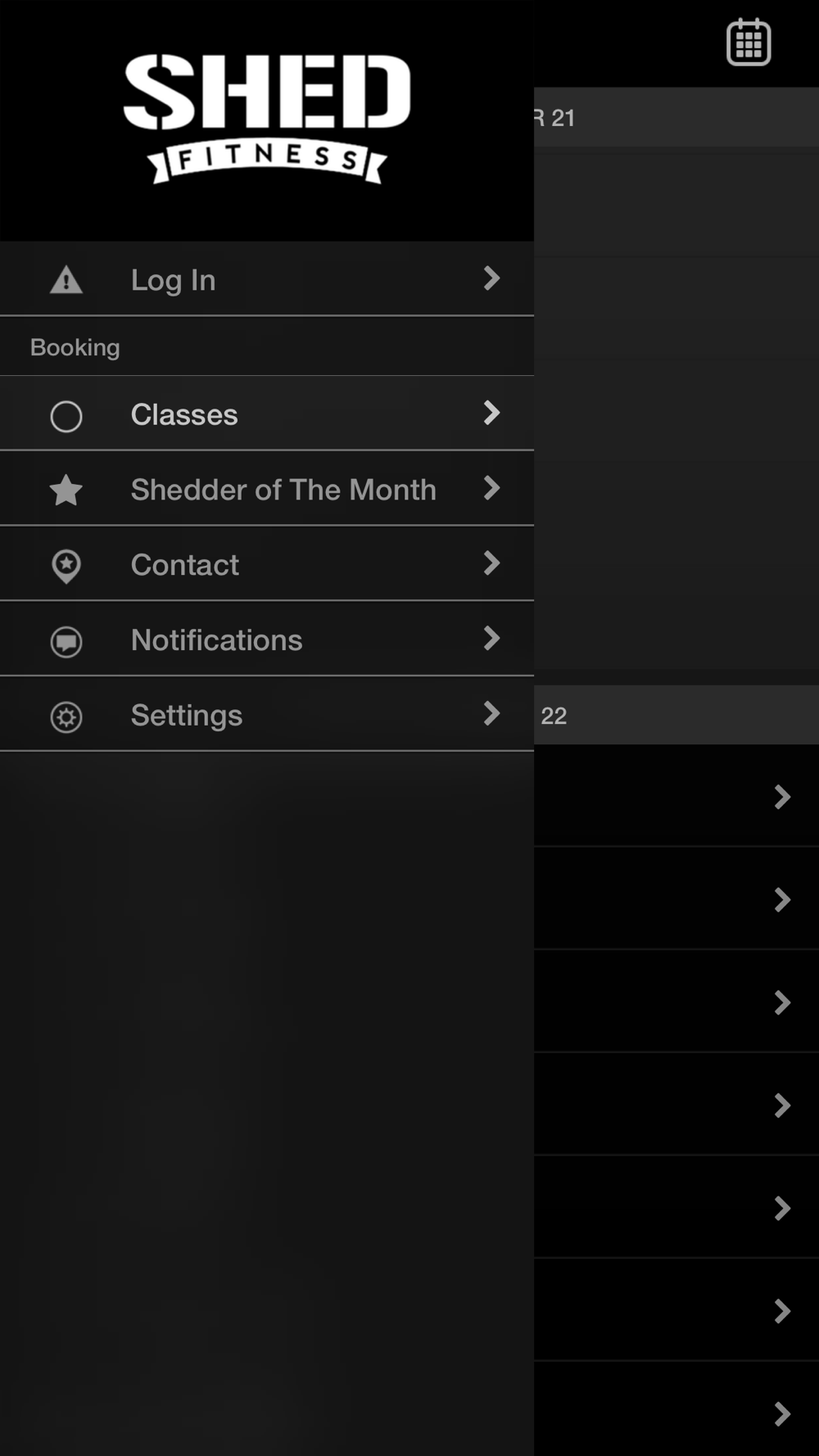Image resolution: width=819 pixels, height=1456 pixels.
Task: Select the Classes booking entry
Action: [267, 414]
